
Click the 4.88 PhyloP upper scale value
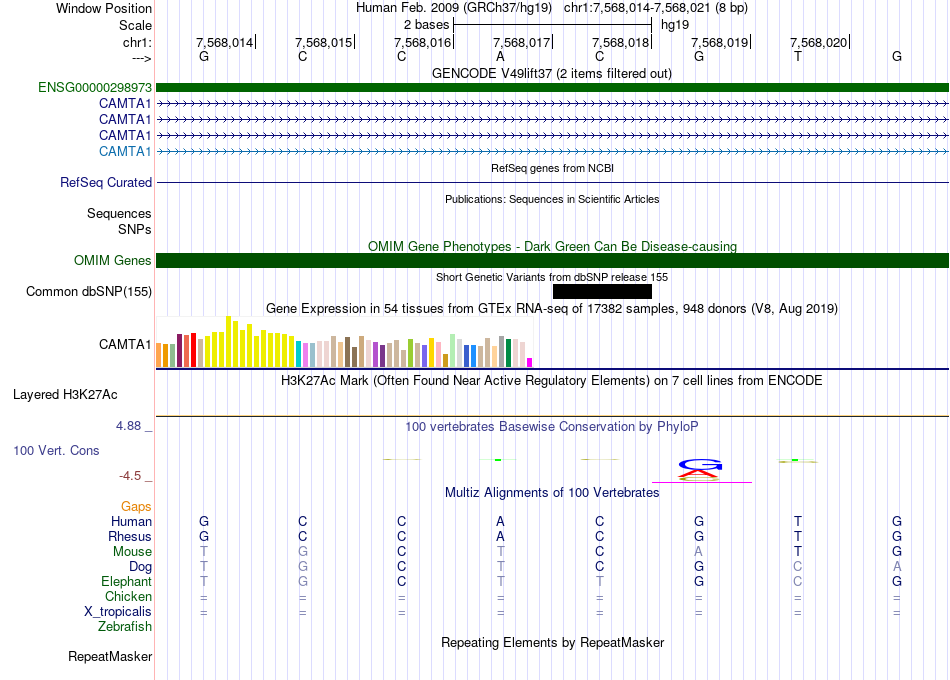129,426
